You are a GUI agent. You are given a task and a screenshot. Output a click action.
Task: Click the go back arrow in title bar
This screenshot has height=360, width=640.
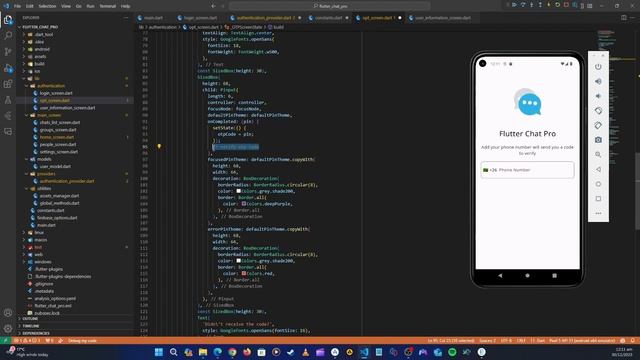click(x=213, y=6)
